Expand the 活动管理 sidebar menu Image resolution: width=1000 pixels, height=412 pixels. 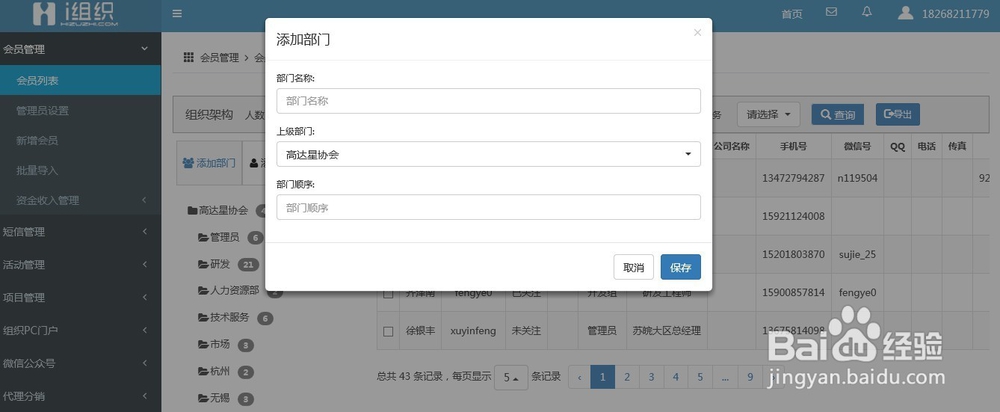80,265
